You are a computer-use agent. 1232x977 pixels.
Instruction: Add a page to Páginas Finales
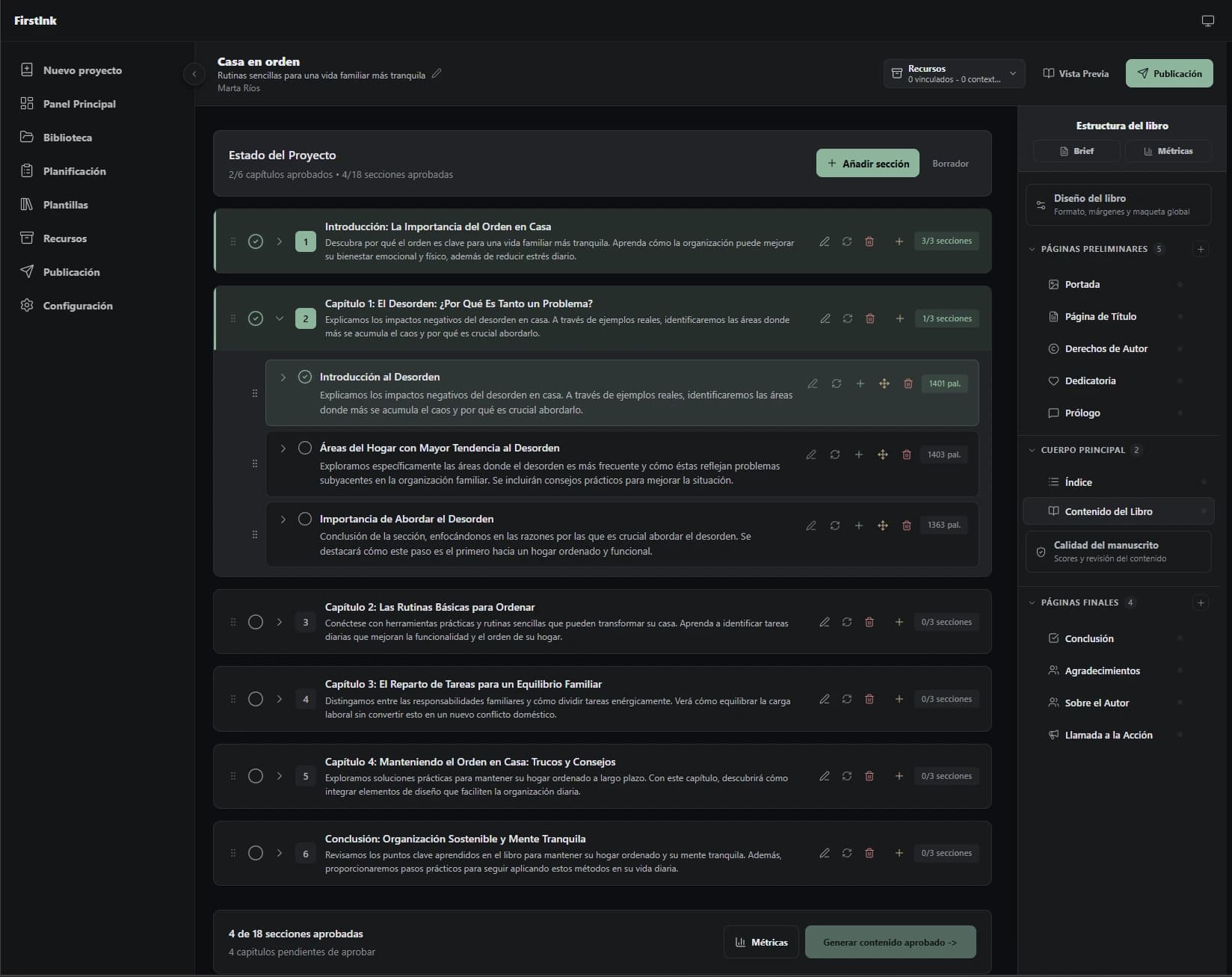(x=1201, y=602)
